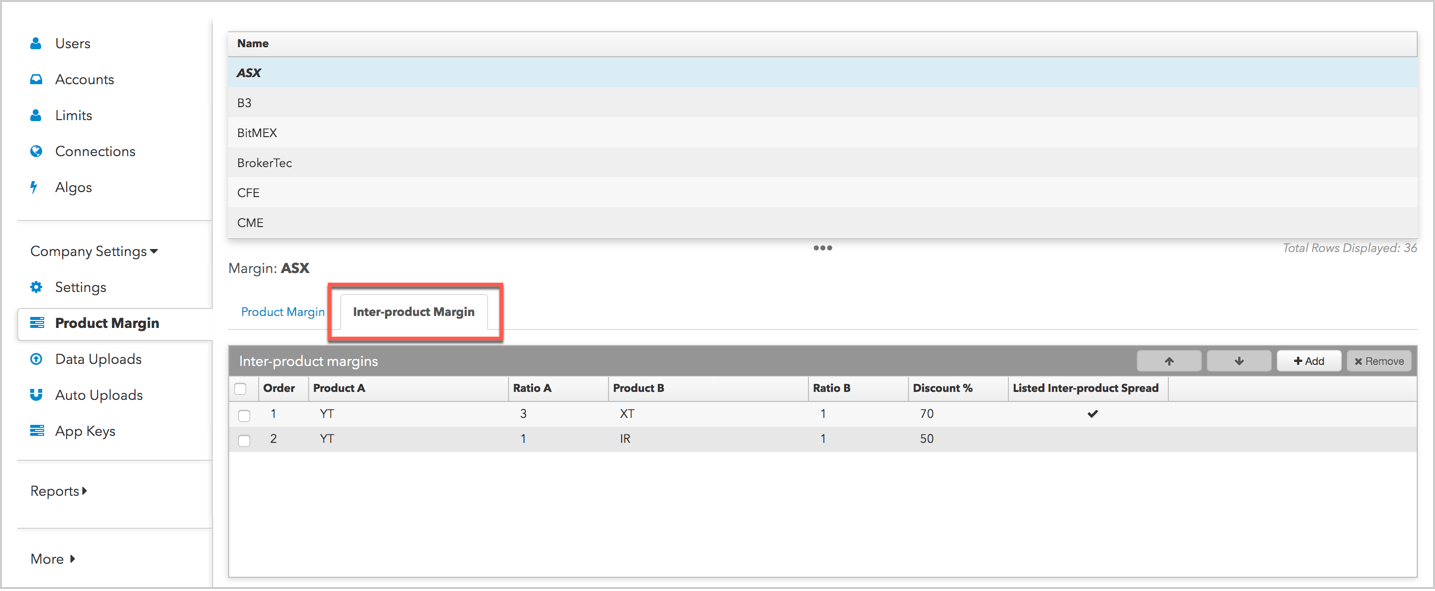Click the Settings gear icon
Screen dimensions: 1435x591
click(x=36, y=288)
